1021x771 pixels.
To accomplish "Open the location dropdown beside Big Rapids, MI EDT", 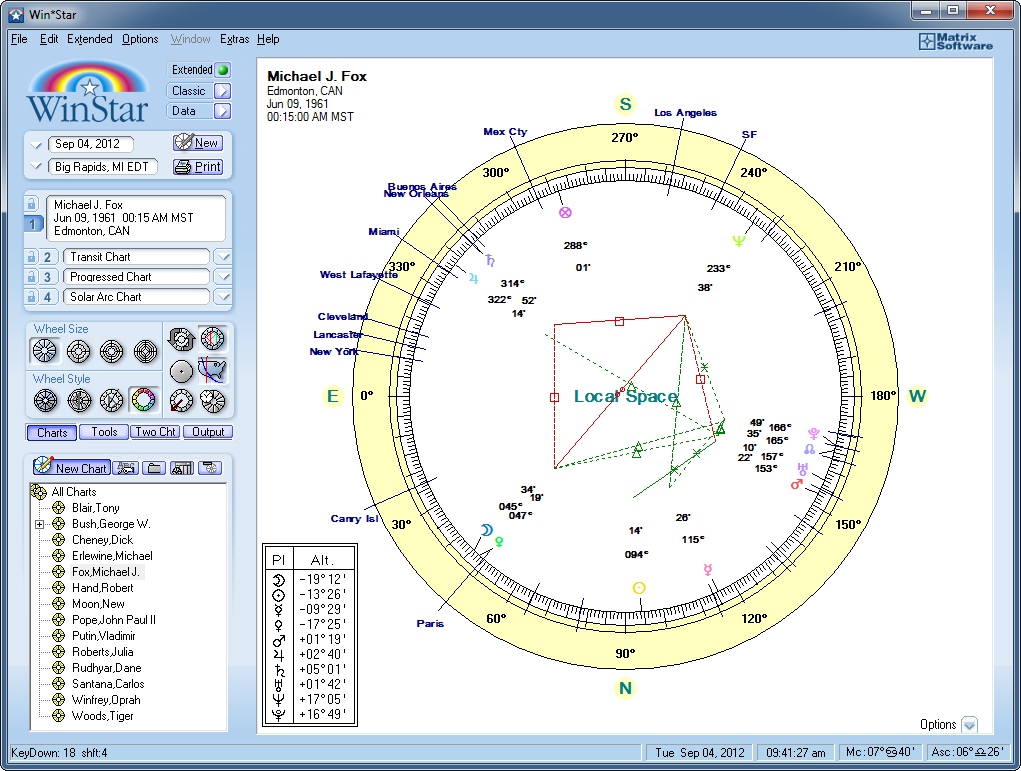I will pyautogui.click(x=36, y=167).
